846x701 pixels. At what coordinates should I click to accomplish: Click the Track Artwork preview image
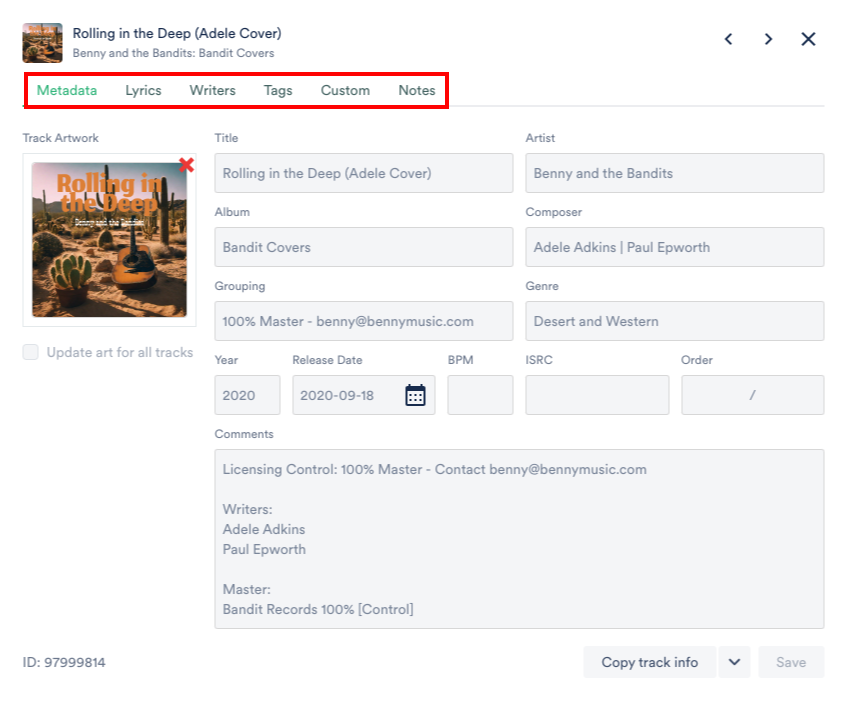(x=108, y=240)
